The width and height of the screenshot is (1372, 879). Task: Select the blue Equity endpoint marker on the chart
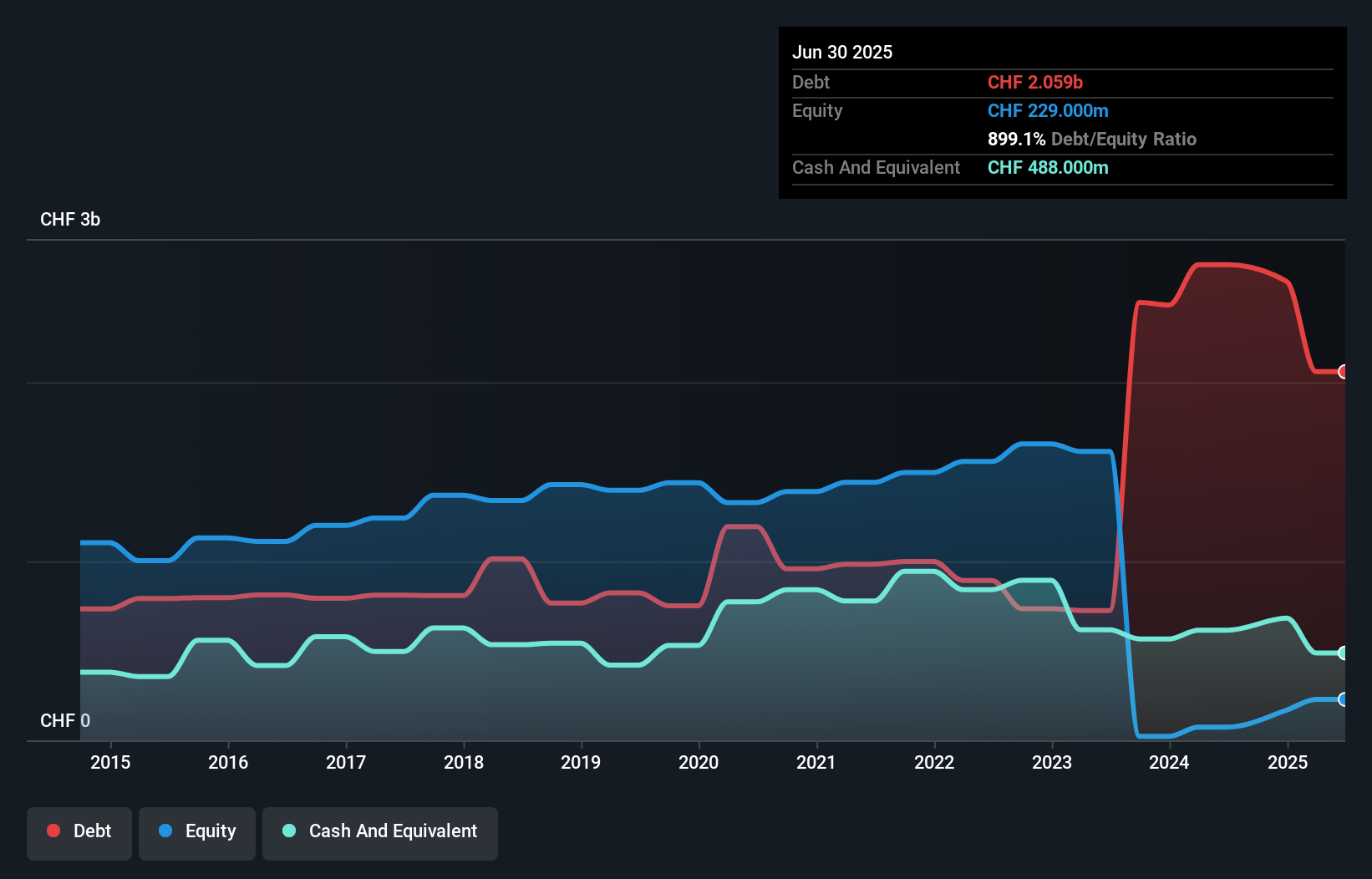1344,699
